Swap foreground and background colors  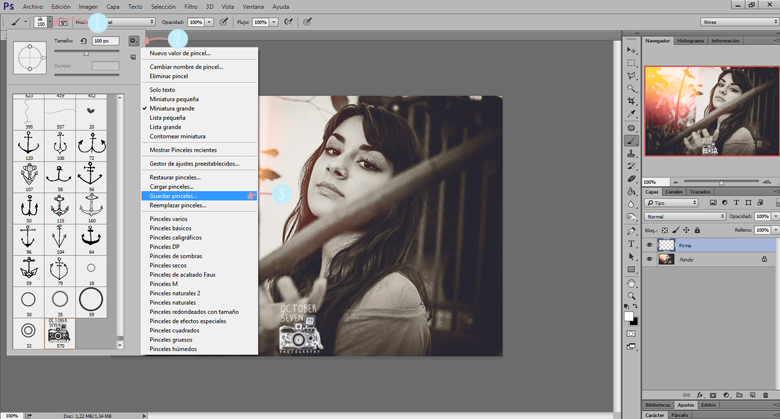tap(635, 307)
